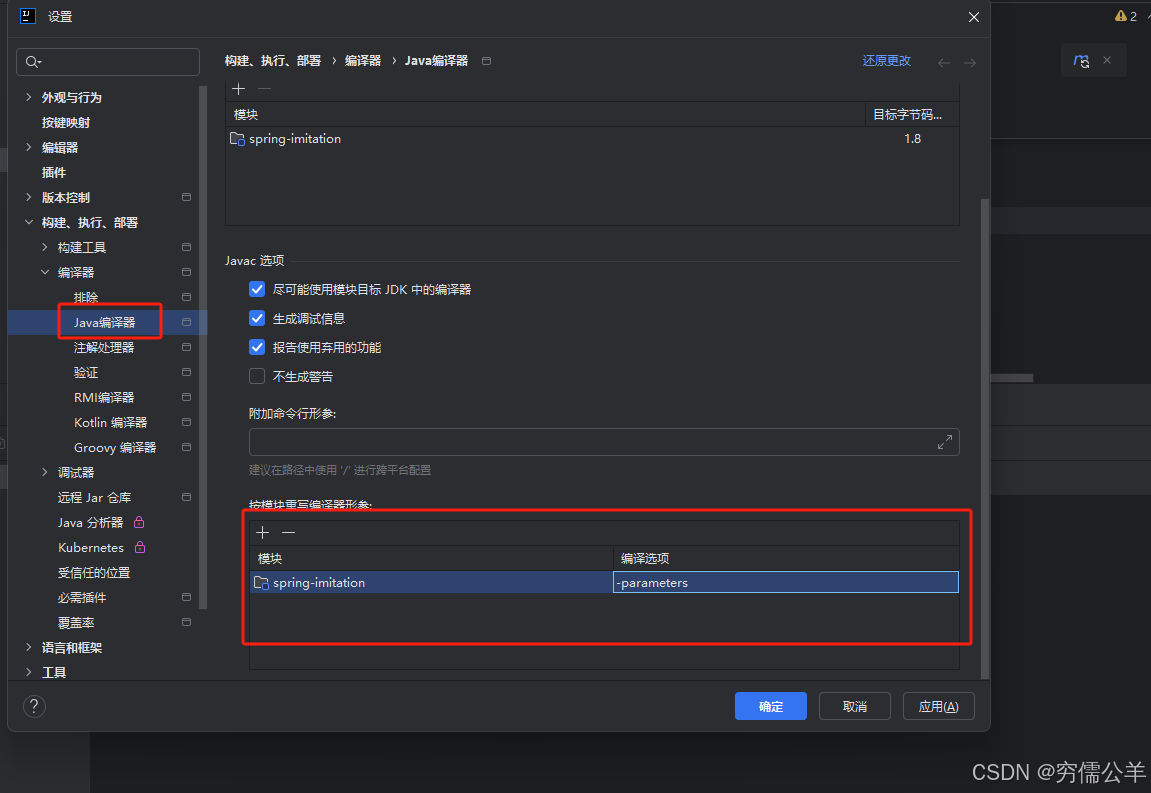The width and height of the screenshot is (1151, 793).
Task: Open Kotlin 编译器 settings
Action: point(111,422)
